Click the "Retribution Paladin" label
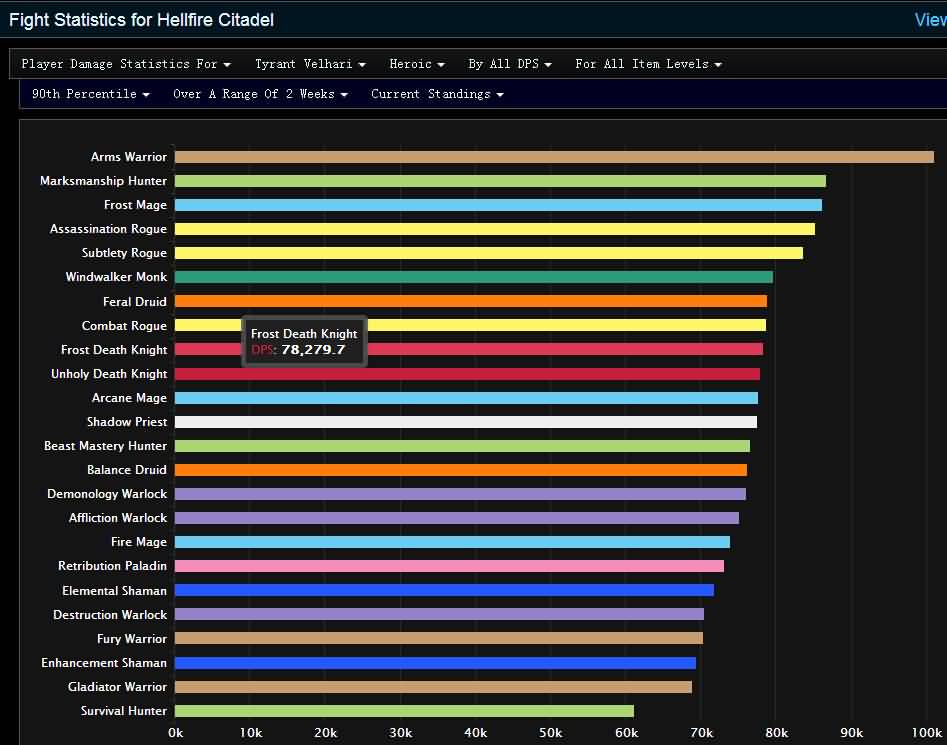Screen dimensions: 947x745 click(112, 566)
